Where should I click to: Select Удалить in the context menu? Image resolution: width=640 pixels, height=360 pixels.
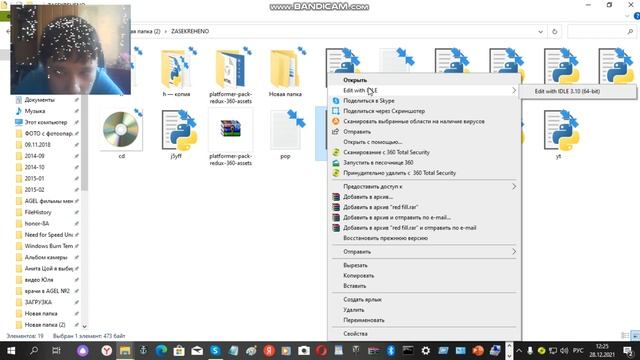(x=353, y=310)
